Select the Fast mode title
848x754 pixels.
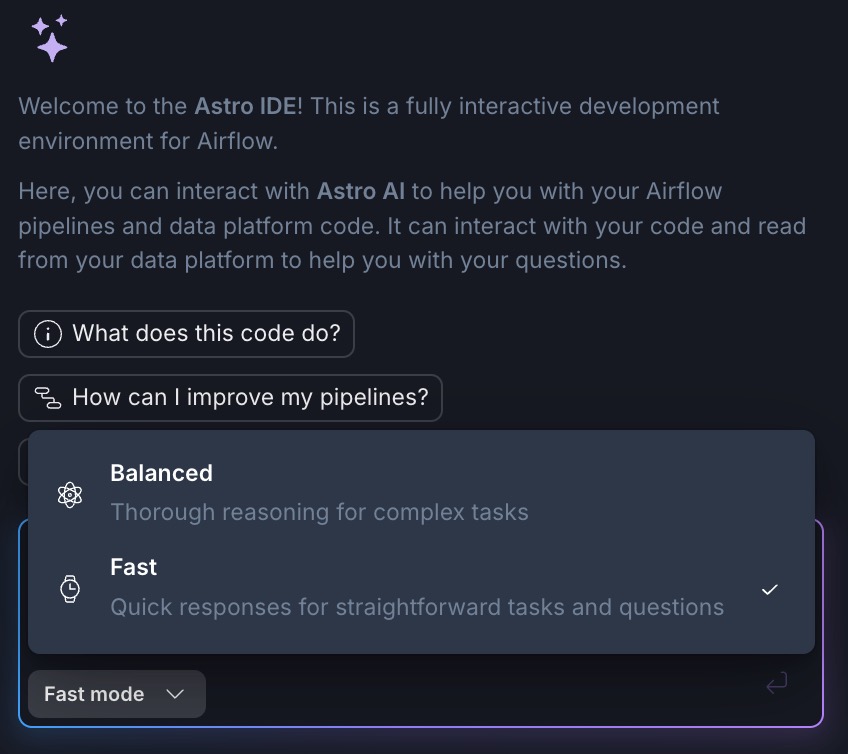coord(133,567)
